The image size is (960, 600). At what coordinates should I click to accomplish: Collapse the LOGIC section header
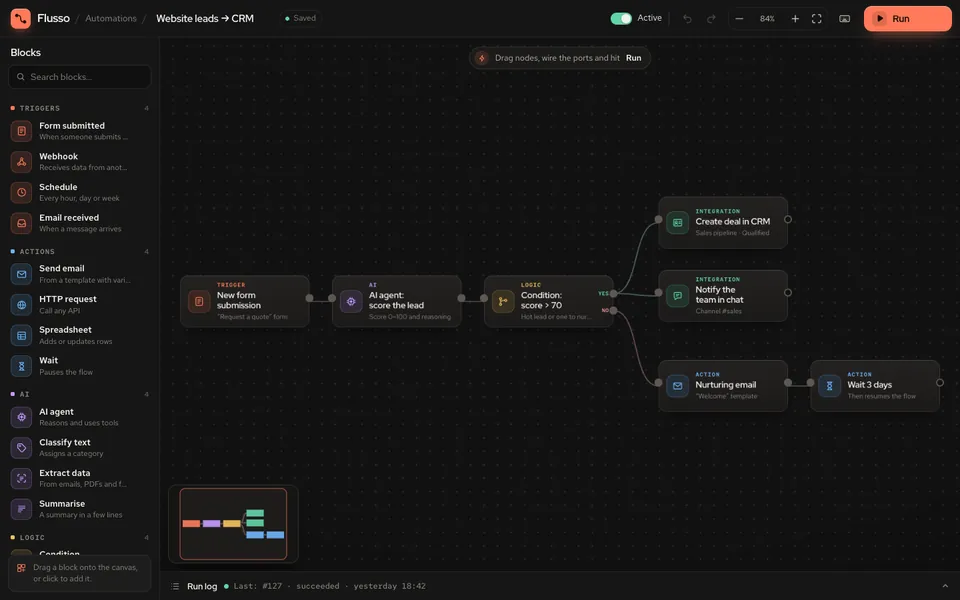[x=80, y=538]
